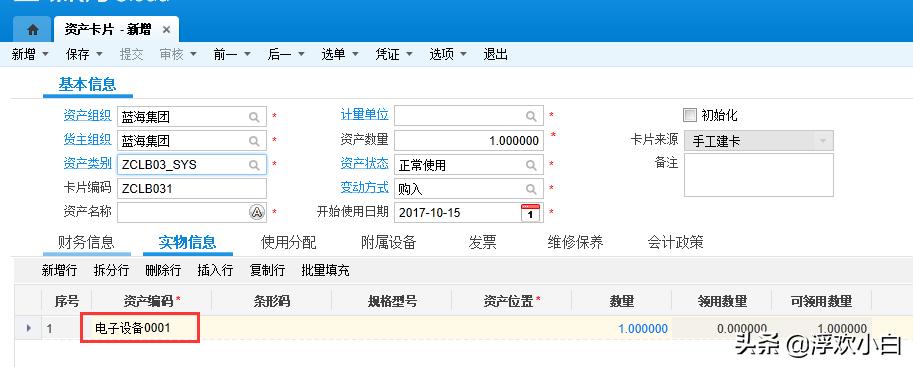Switch to the 实物信息 tab
The width and height of the screenshot is (913, 367).
(x=187, y=242)
